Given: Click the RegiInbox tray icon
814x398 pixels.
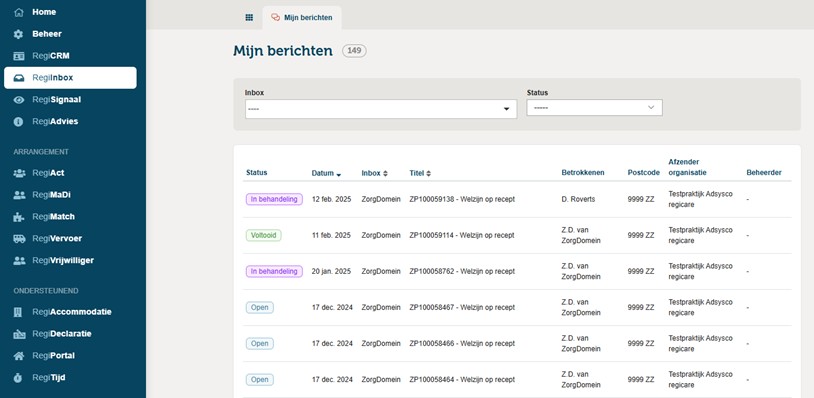Looking at the screenshot, I should coord(19,78).
